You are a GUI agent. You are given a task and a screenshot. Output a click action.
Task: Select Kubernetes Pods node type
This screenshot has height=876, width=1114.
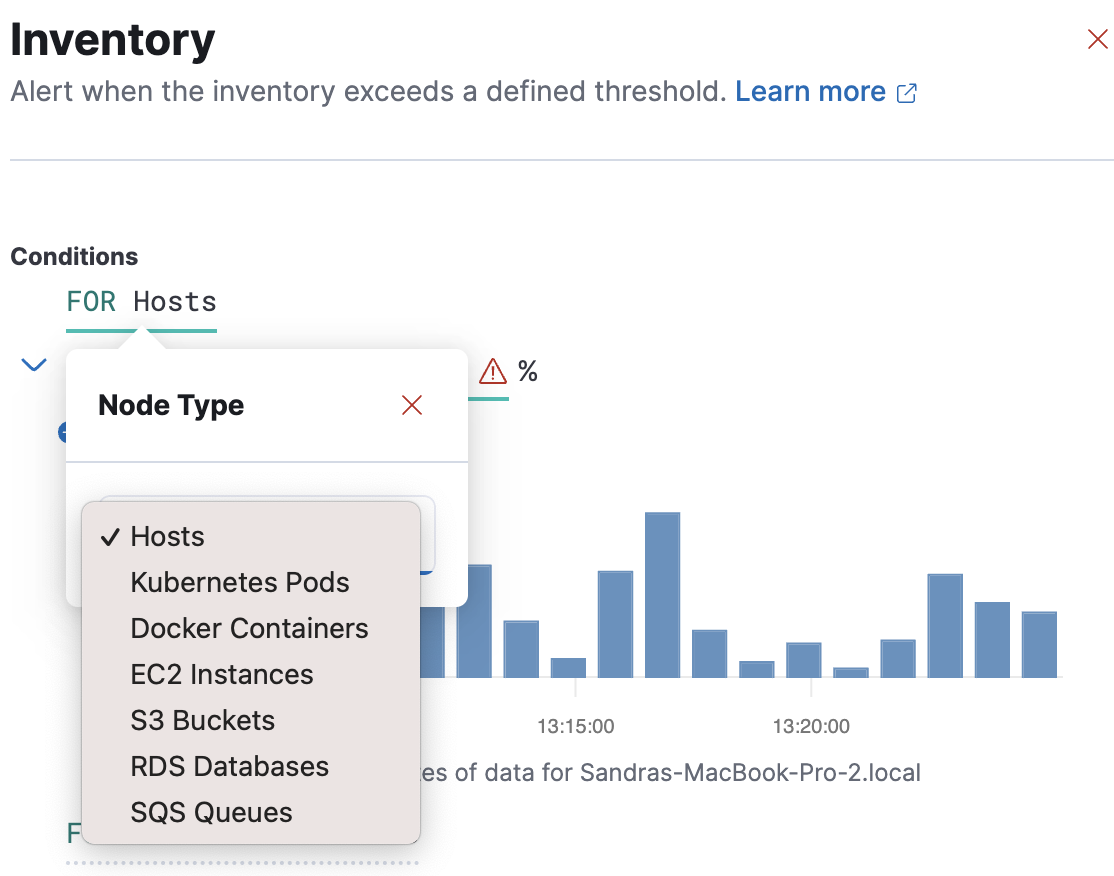[239, 582]
